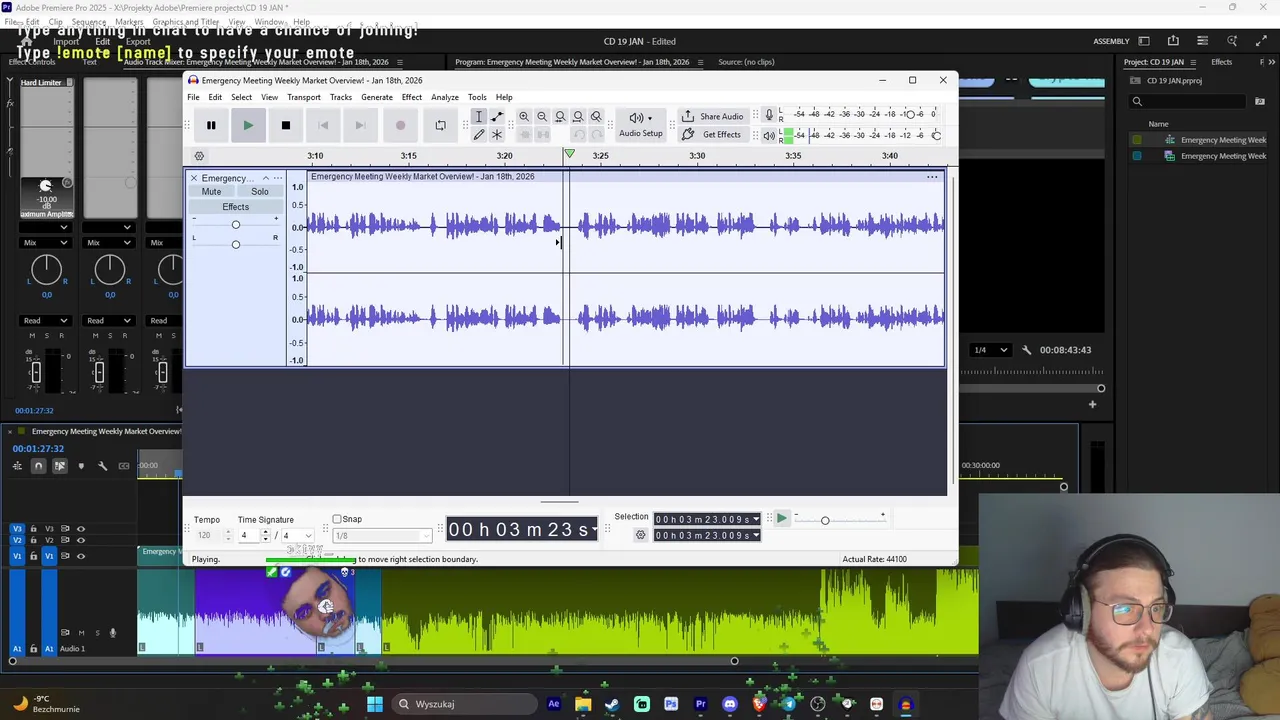Collapse the Emergency track with the arrow
Image resolution: width=1280 pixels, height=720 pixels.
tap(266, 178)
